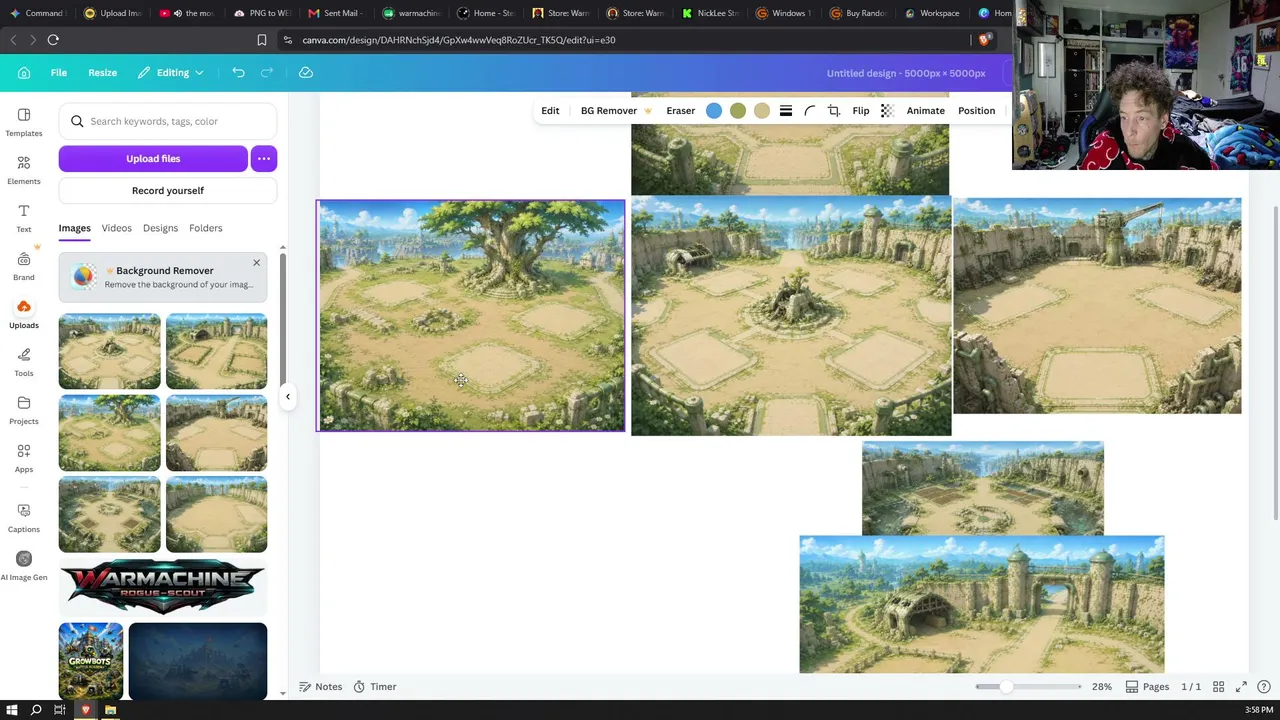
Task: Open the Brand sidebar panel
Action: (x=24, y=266)
